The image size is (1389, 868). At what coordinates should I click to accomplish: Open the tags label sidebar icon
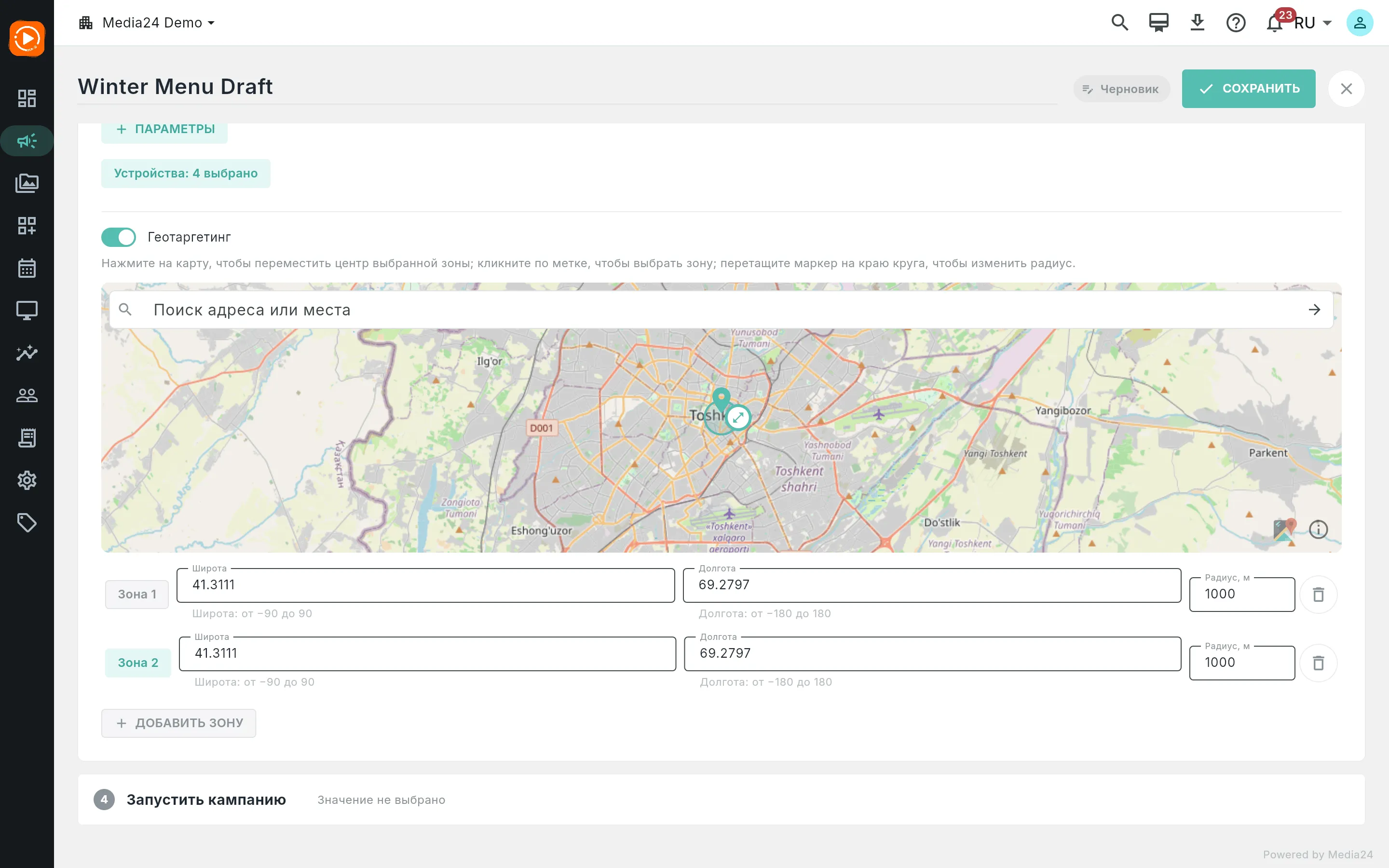[27, 522]
